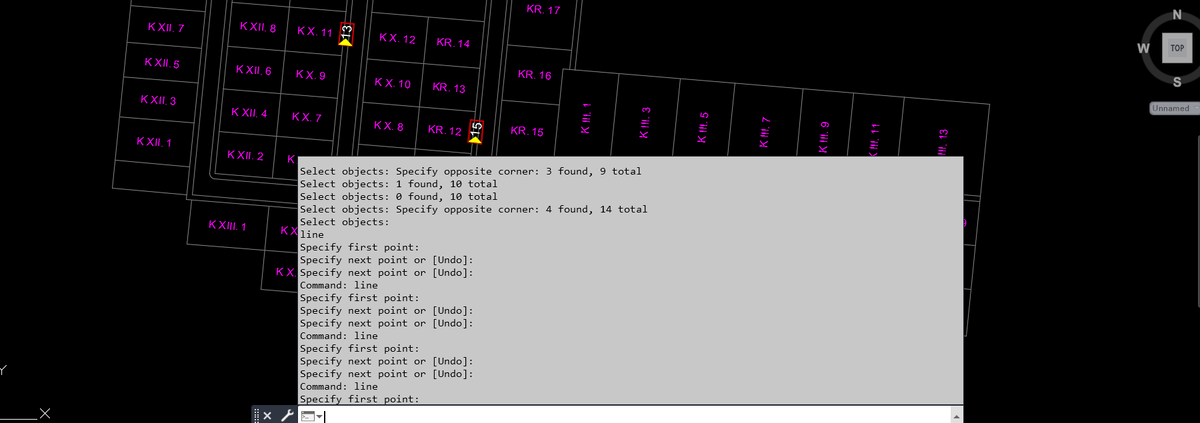Select the 'K.X. 9' parcel label
Viewport: 1200px width, 423px height.
tap(309, 75)
